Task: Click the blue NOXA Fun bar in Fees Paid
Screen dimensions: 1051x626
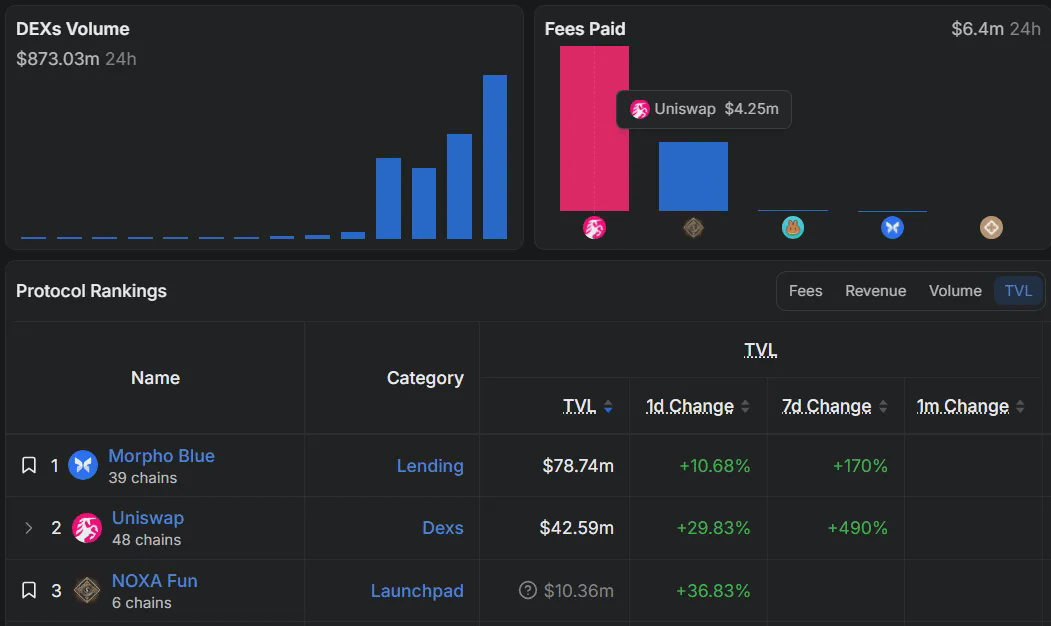Action: click(693, 176)
